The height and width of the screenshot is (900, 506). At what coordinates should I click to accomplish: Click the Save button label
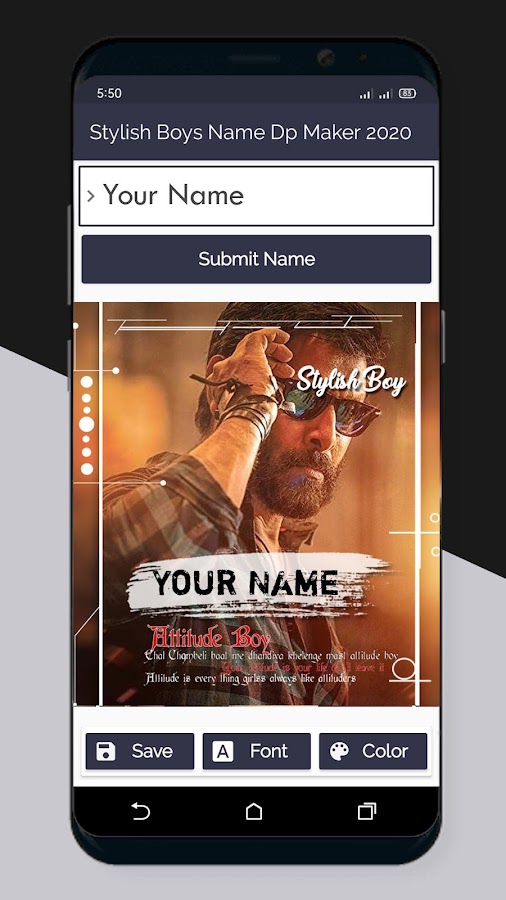tap(152, 751)
